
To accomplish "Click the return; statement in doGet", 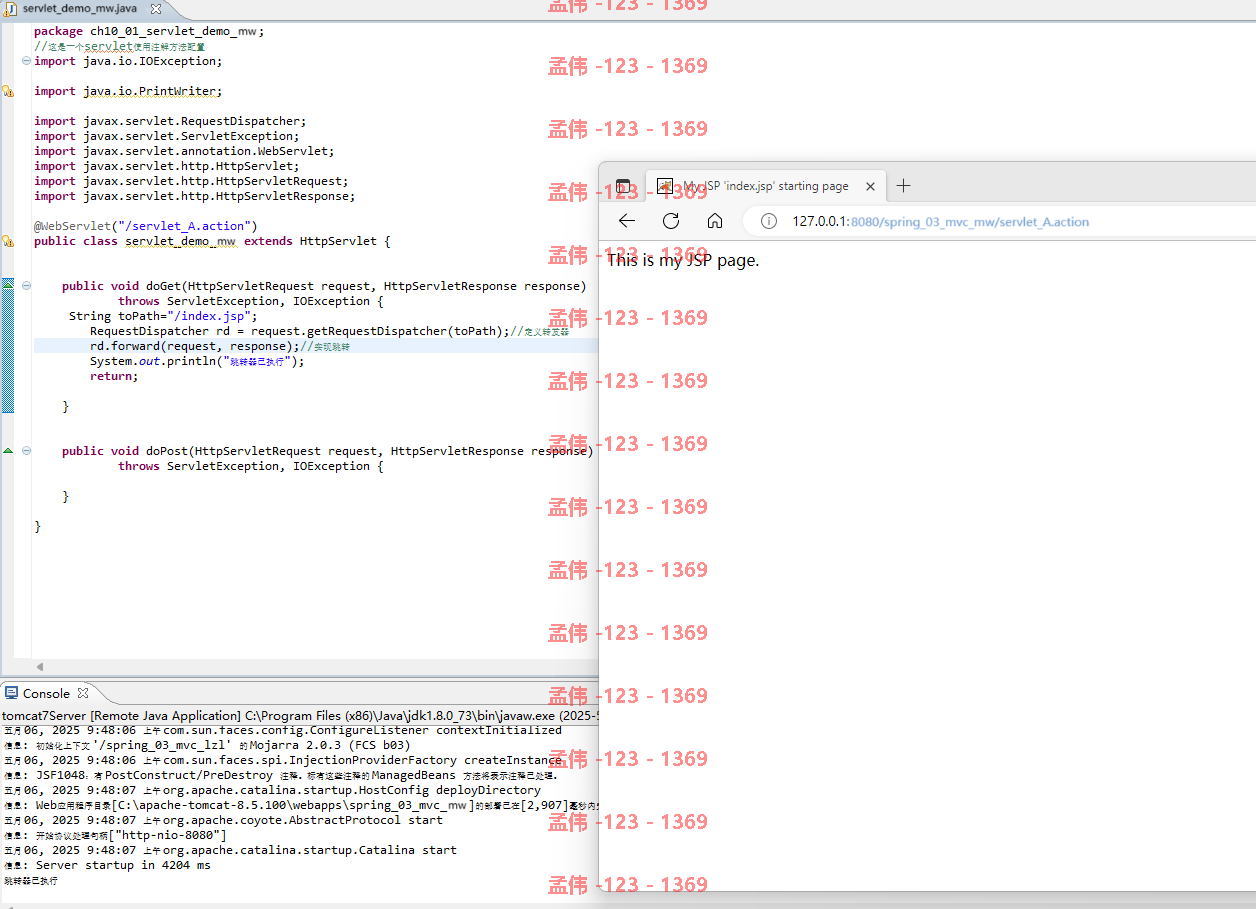I will [114, 376].
